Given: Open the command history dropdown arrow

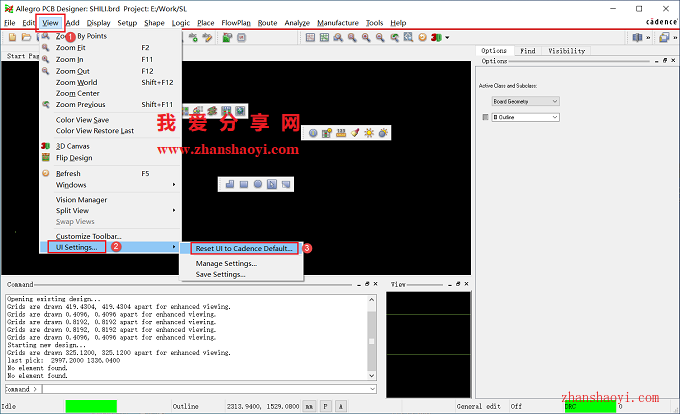Looking at the screenshot, I should tap(373, 389).
